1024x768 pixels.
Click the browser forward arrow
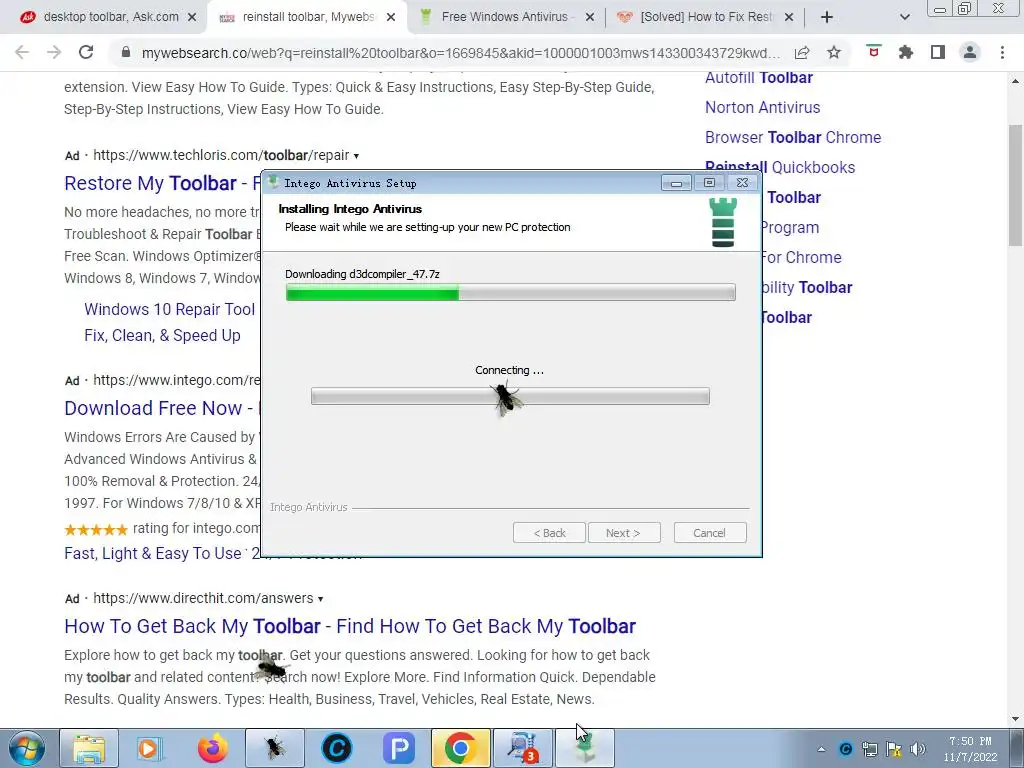pyautogui.click(x=54, y=52)
